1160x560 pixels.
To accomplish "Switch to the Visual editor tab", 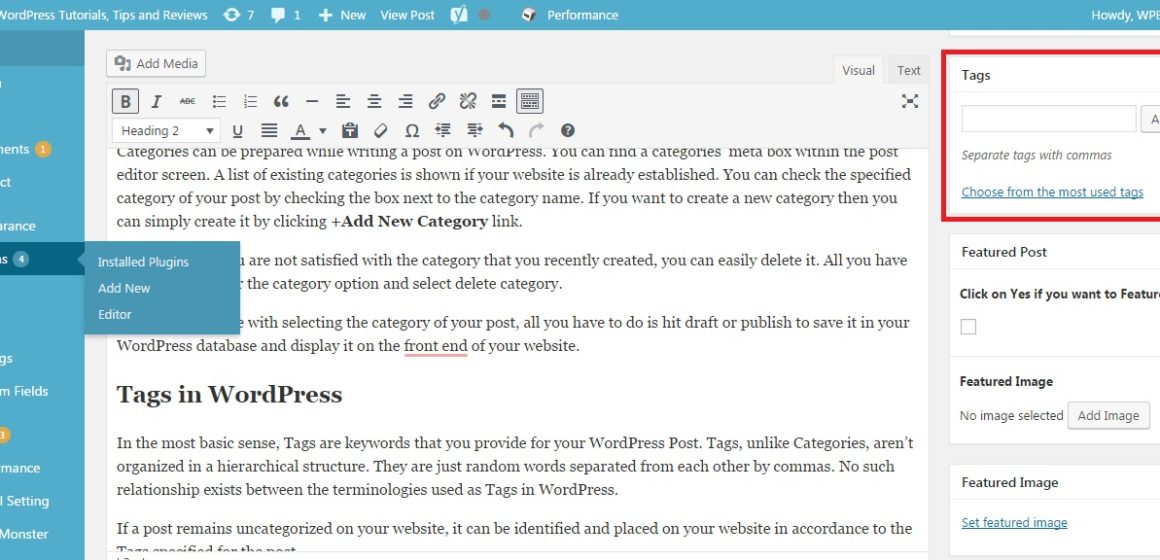I will tap(858, 70).
